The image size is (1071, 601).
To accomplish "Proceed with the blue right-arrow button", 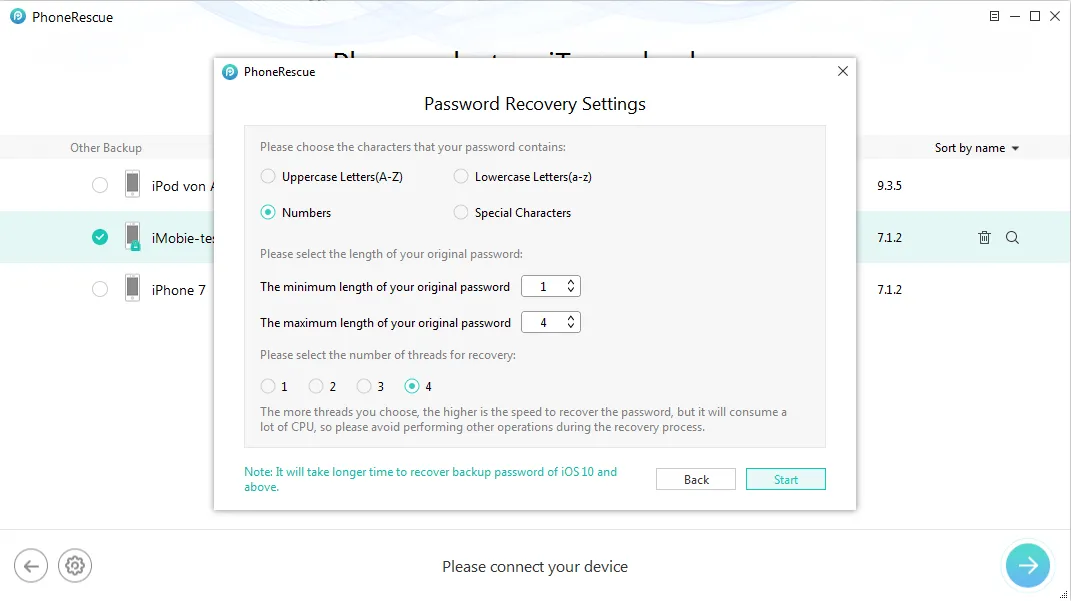I will point(1027,565).
